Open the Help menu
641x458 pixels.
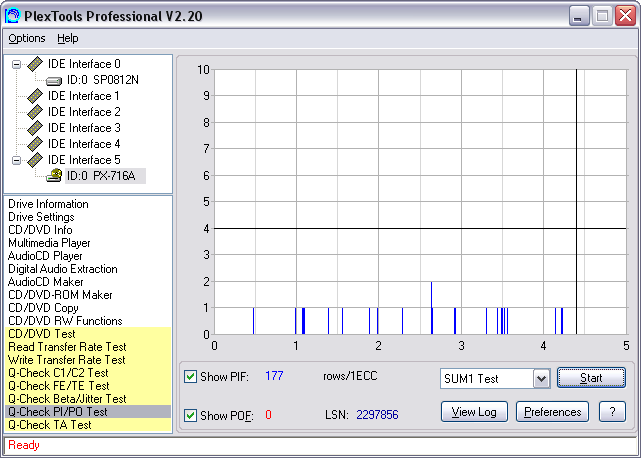click(x=67, y=38)
